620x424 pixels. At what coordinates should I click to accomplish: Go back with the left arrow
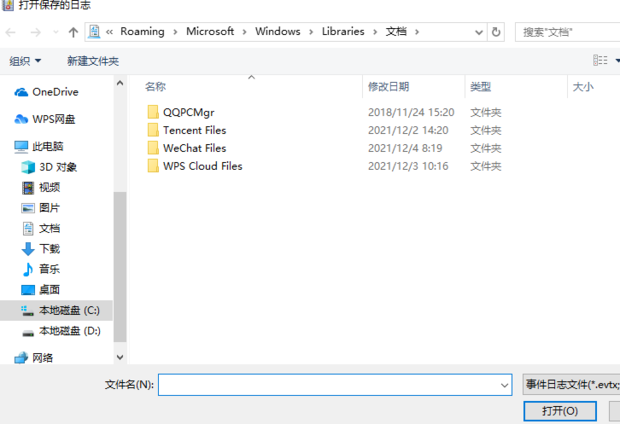coord(11,32)
